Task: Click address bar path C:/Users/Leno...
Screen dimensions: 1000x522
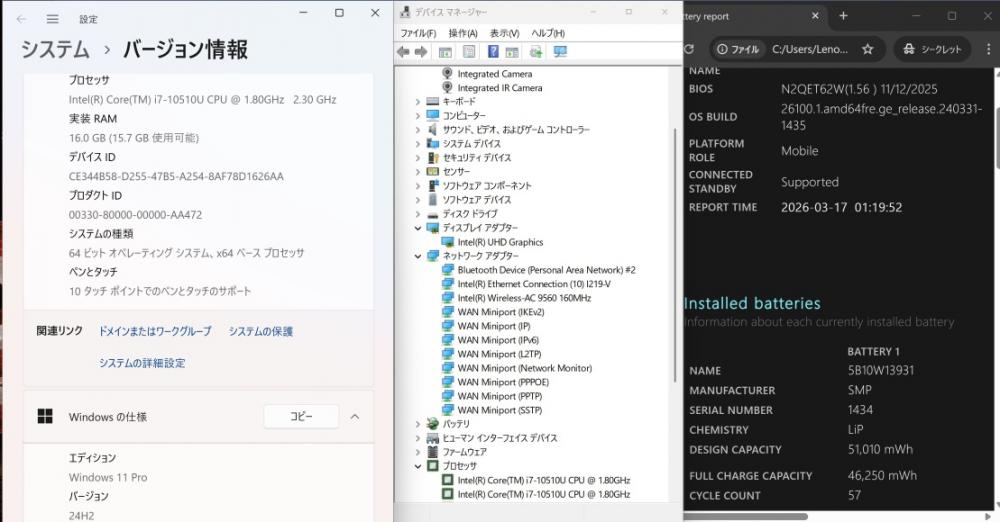Action: pyautogui.click(x=810, y=48)
